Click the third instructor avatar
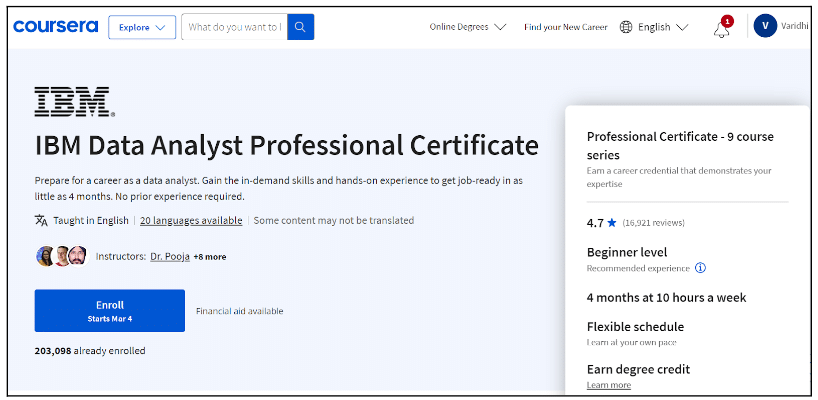 tap(78, 256)
